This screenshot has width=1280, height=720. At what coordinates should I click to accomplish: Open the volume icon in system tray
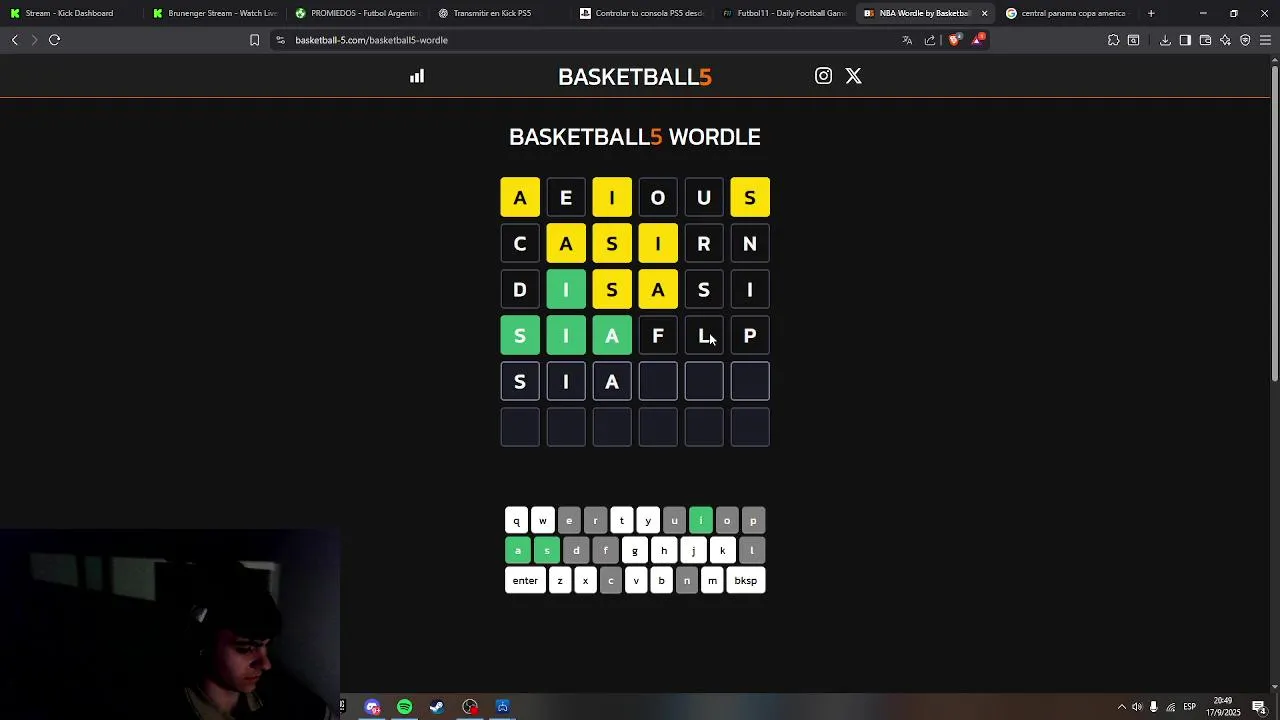pos(1137,707)
